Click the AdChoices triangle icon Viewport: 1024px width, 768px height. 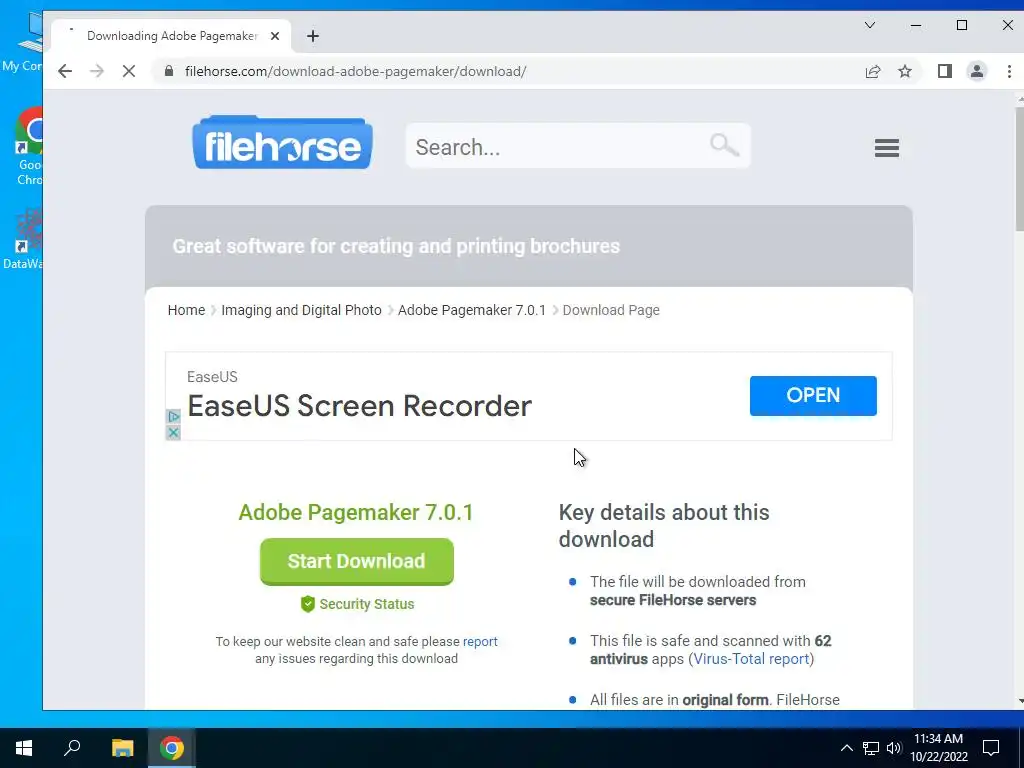(173, 417)
